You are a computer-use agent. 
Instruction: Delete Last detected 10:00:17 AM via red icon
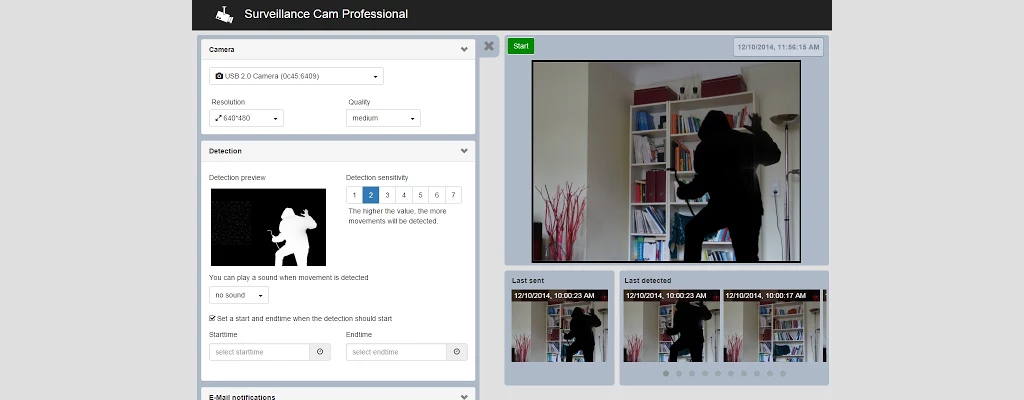pyautogui.click(x=816, y=296)
